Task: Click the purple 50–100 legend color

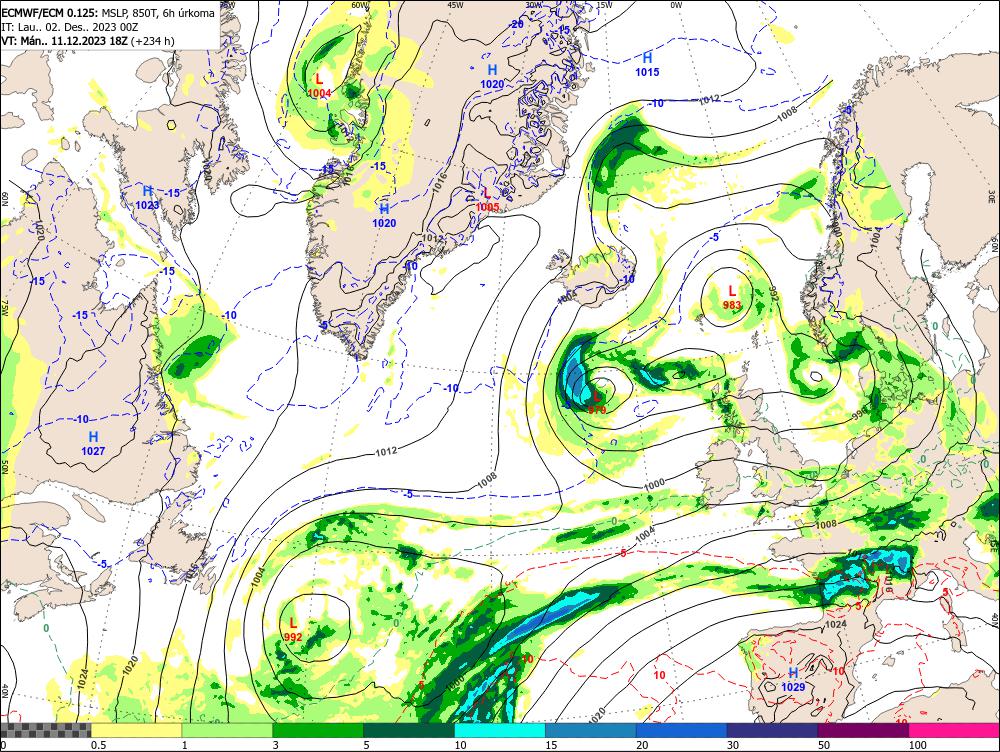Action: coord(864,731)
